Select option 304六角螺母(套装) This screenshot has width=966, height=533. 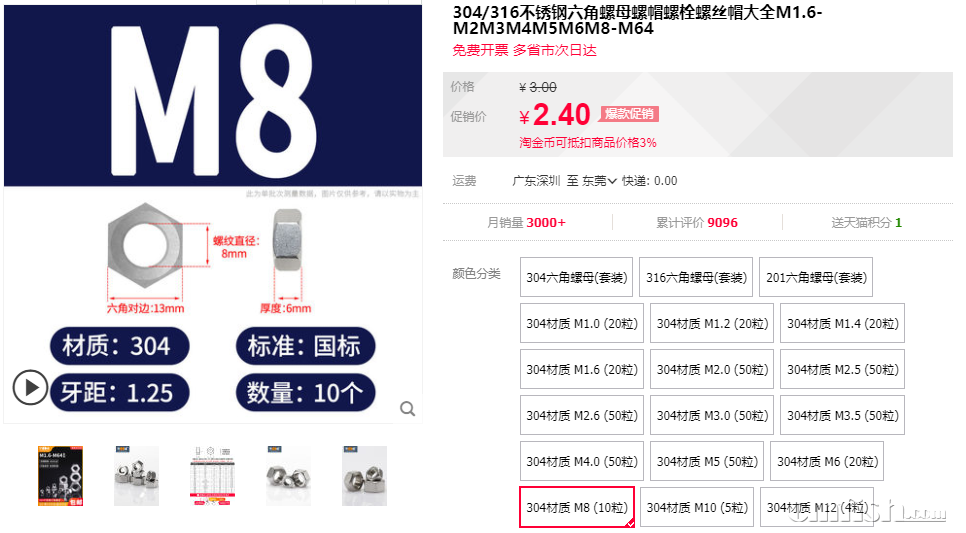pyautogui.click(x=576, y=277)
